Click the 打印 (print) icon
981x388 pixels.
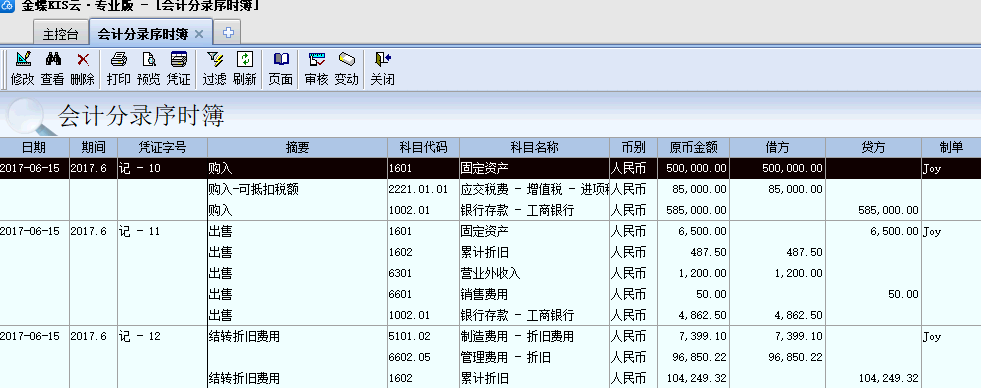[x=119, y=59]
